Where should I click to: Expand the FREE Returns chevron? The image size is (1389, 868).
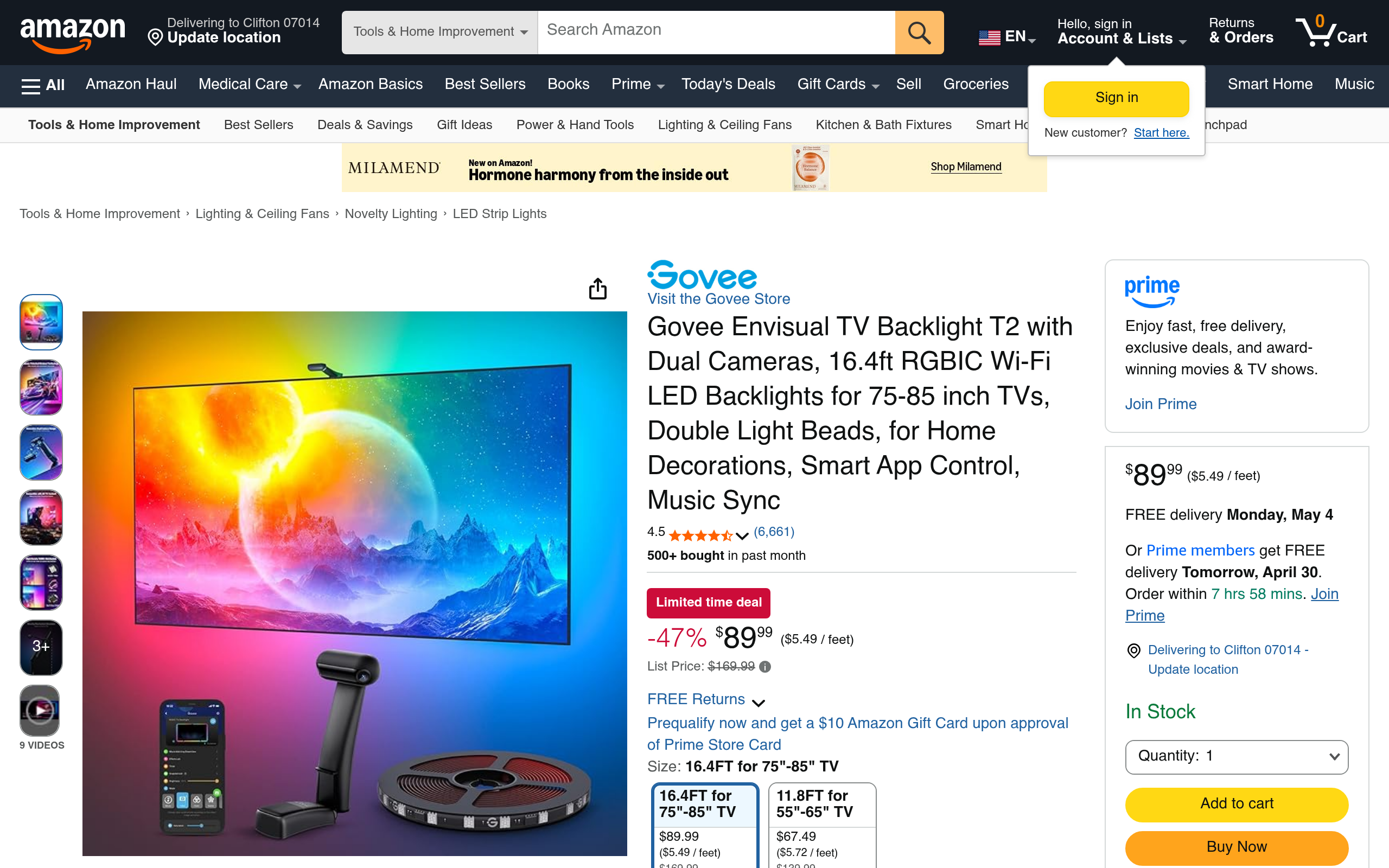point(758,703)
